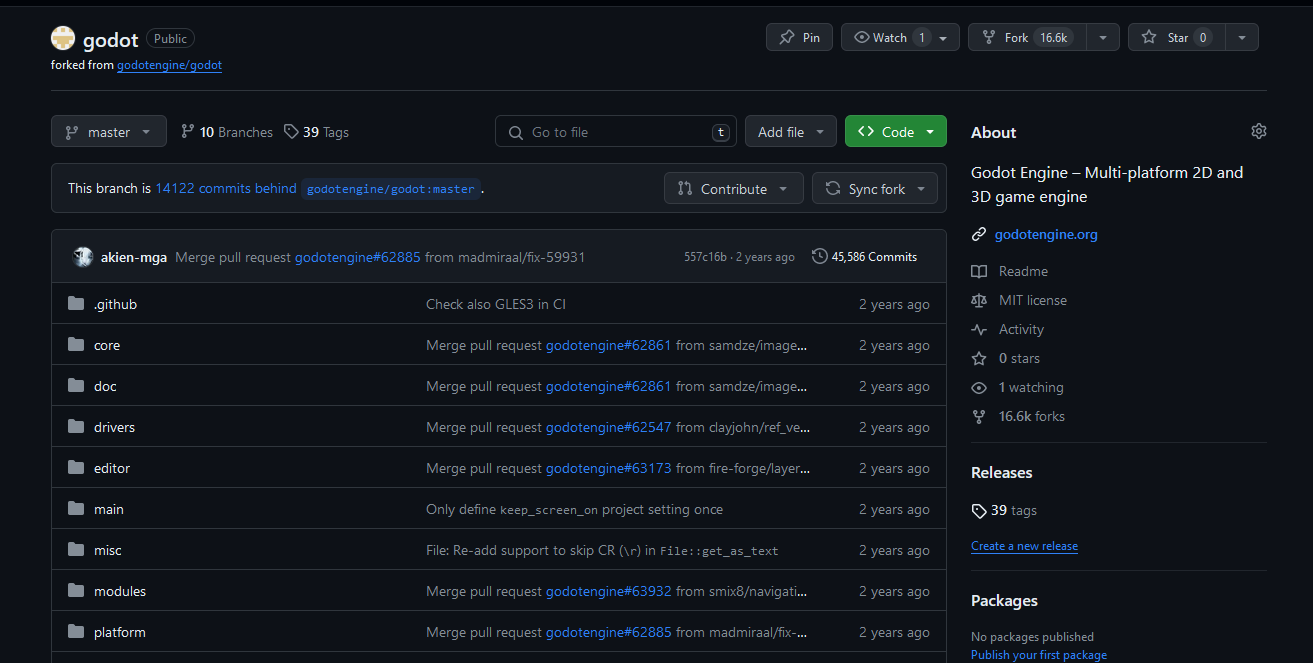Viewport: 1313px width, 663px height.
Task: Expand the Star lists dropdown arrow
Action: tap(1241, 37)
